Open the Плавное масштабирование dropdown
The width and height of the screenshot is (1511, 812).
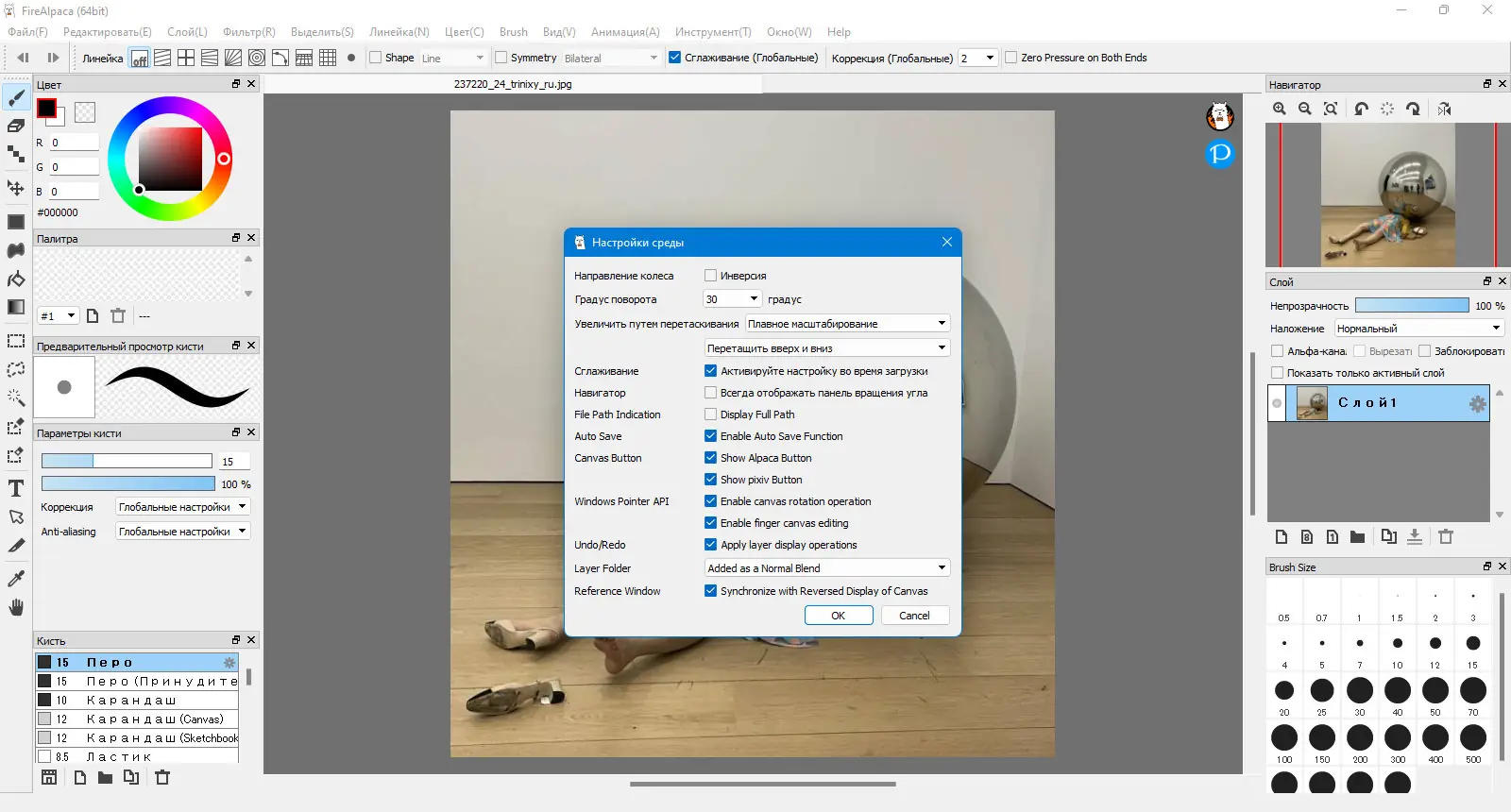[847, 324]
